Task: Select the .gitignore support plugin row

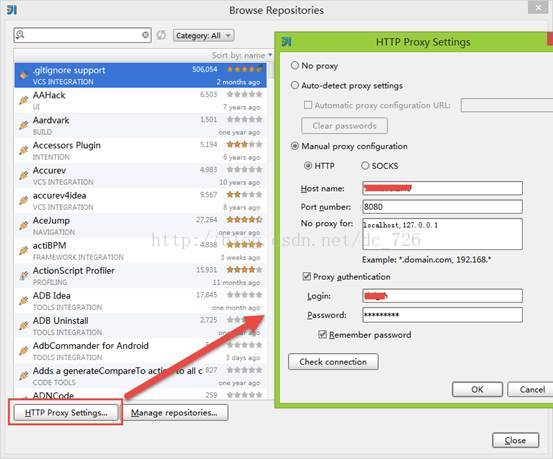Action: click(x=140, y=75)
